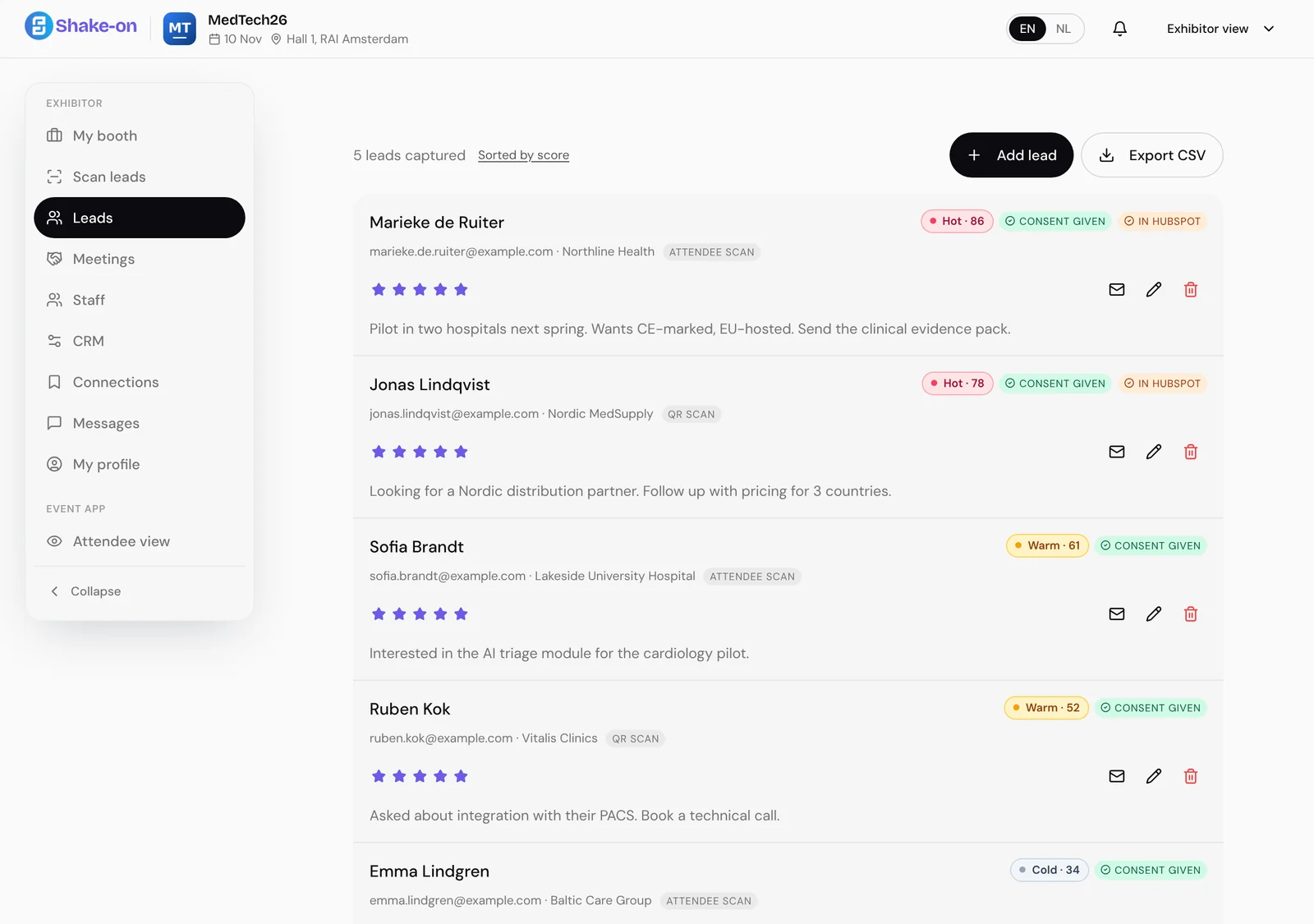
Task: Delete Sofia Brandt's lead
Action: click(x=1191, y=614)
